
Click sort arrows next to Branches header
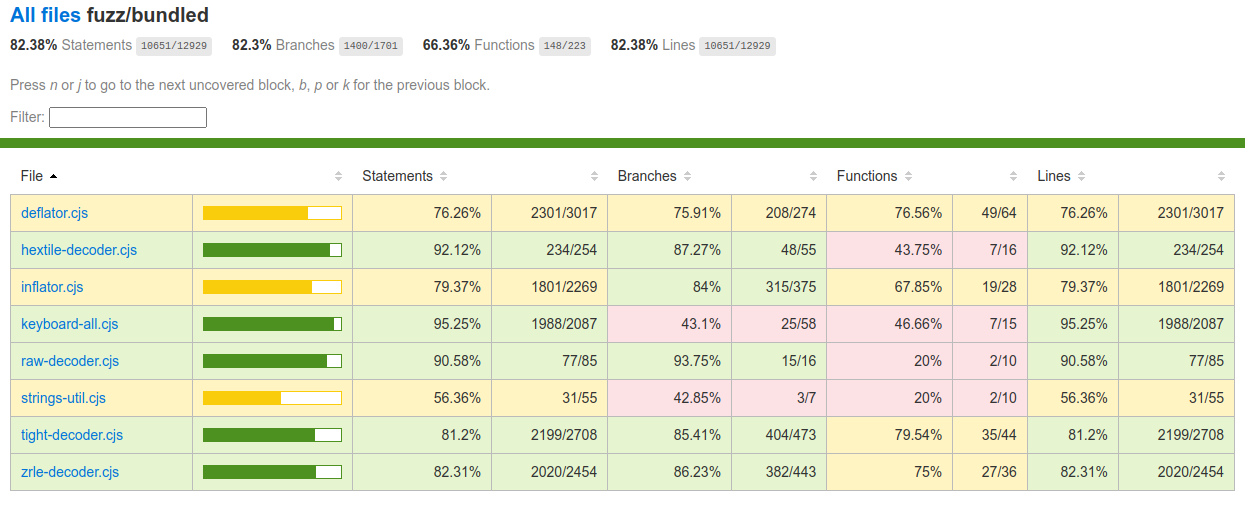[687, 176]
